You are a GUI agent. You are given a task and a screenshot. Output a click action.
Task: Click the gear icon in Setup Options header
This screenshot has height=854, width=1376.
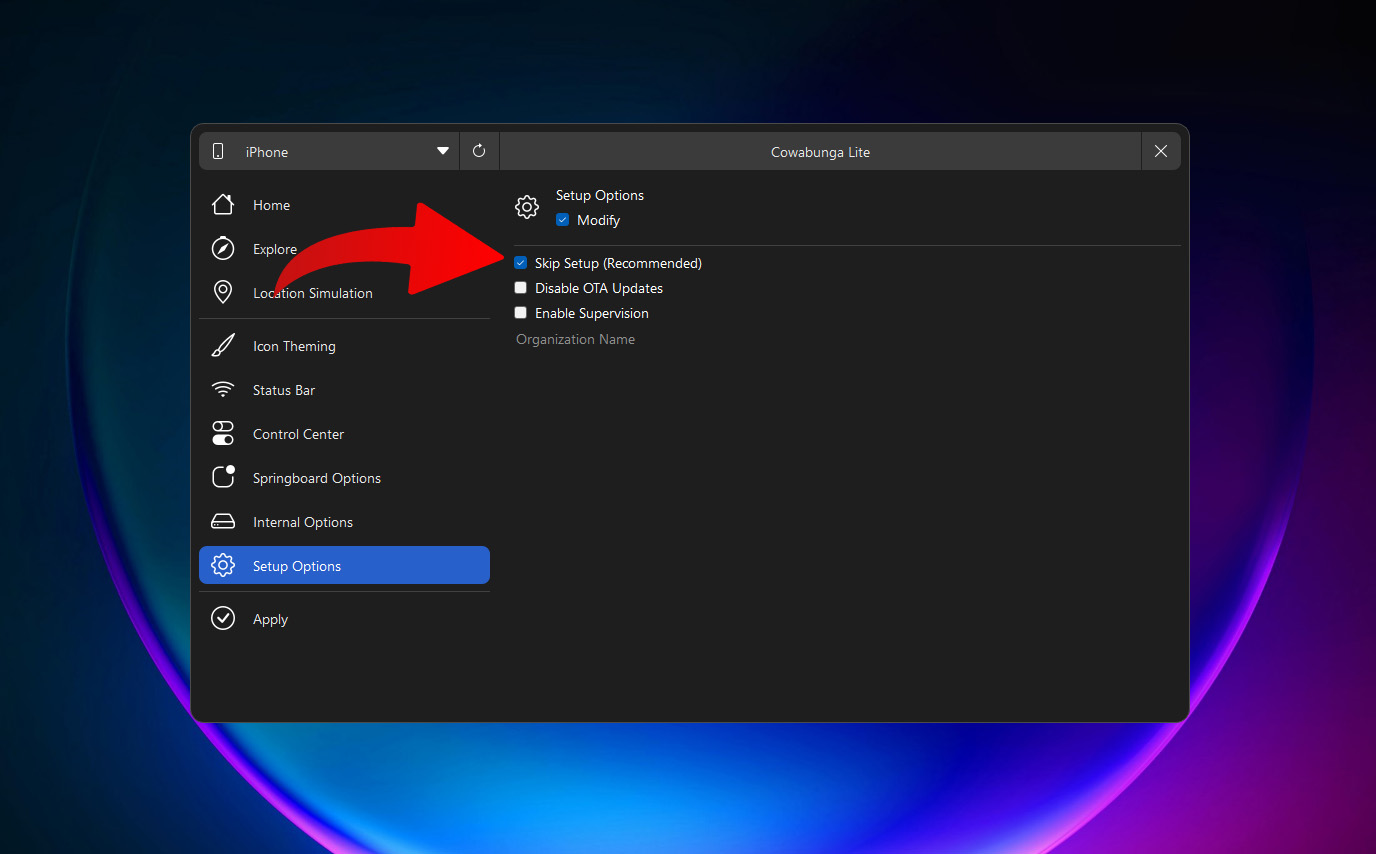point(527,207)
